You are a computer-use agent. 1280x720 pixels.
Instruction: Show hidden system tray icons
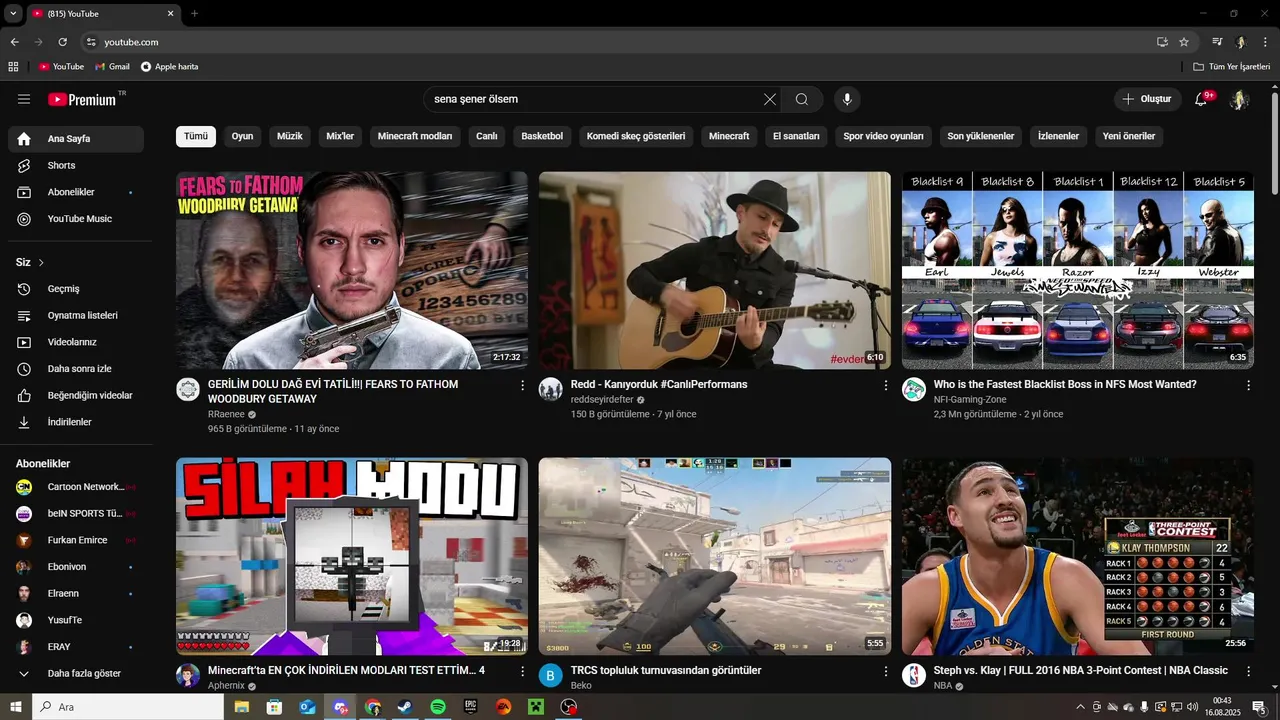(1080, 707)
